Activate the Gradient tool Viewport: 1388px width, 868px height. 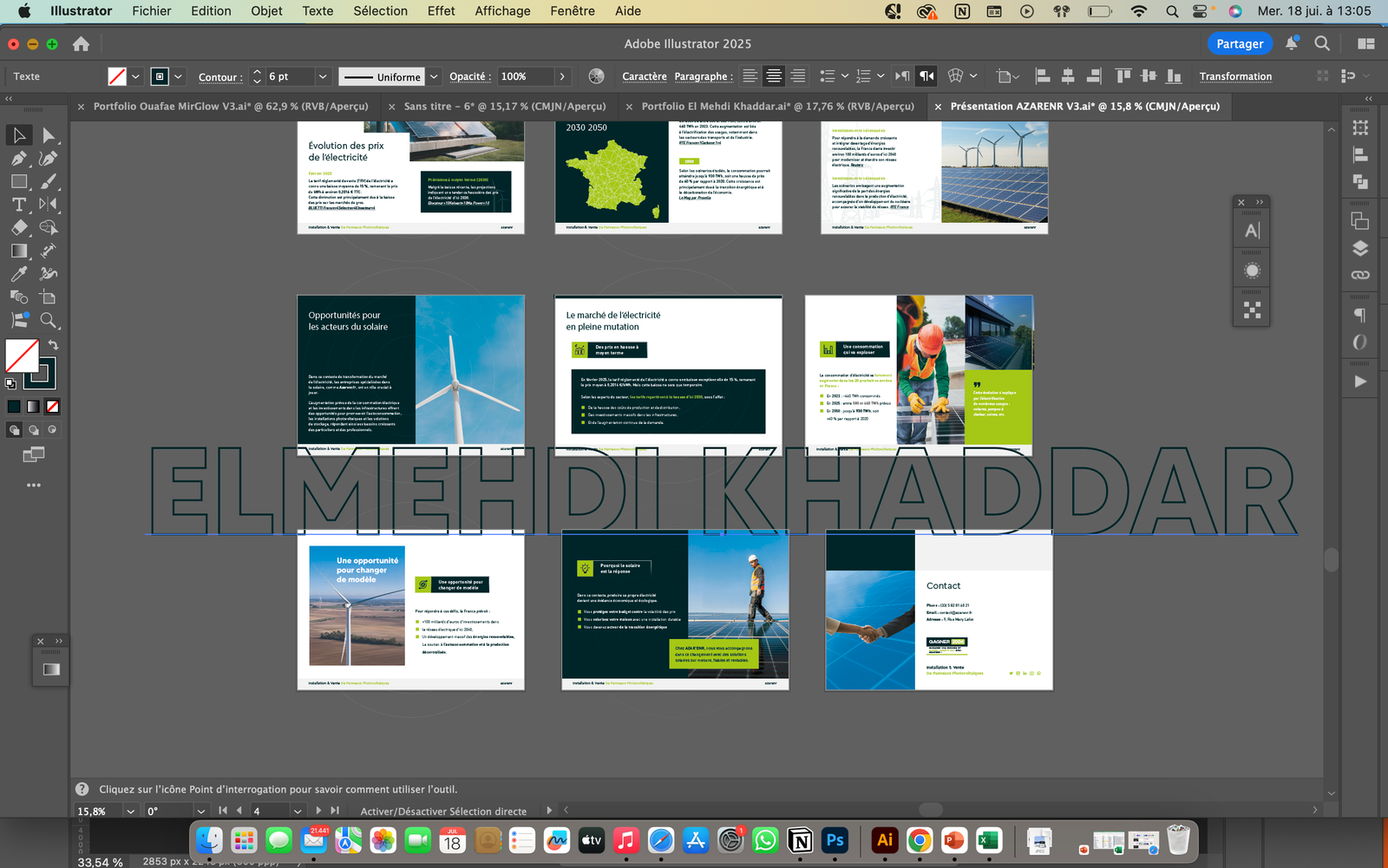[x=19, y=251]
